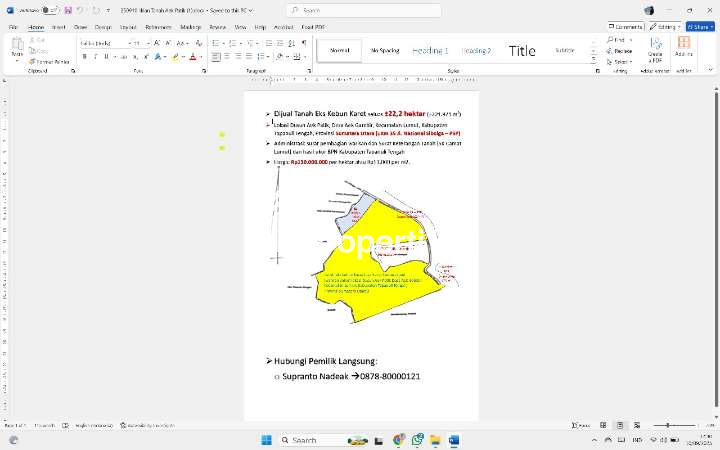Open the Design ribbon tab
The height and width of the screenshot is (450, 720).
(x=103, y=27)
